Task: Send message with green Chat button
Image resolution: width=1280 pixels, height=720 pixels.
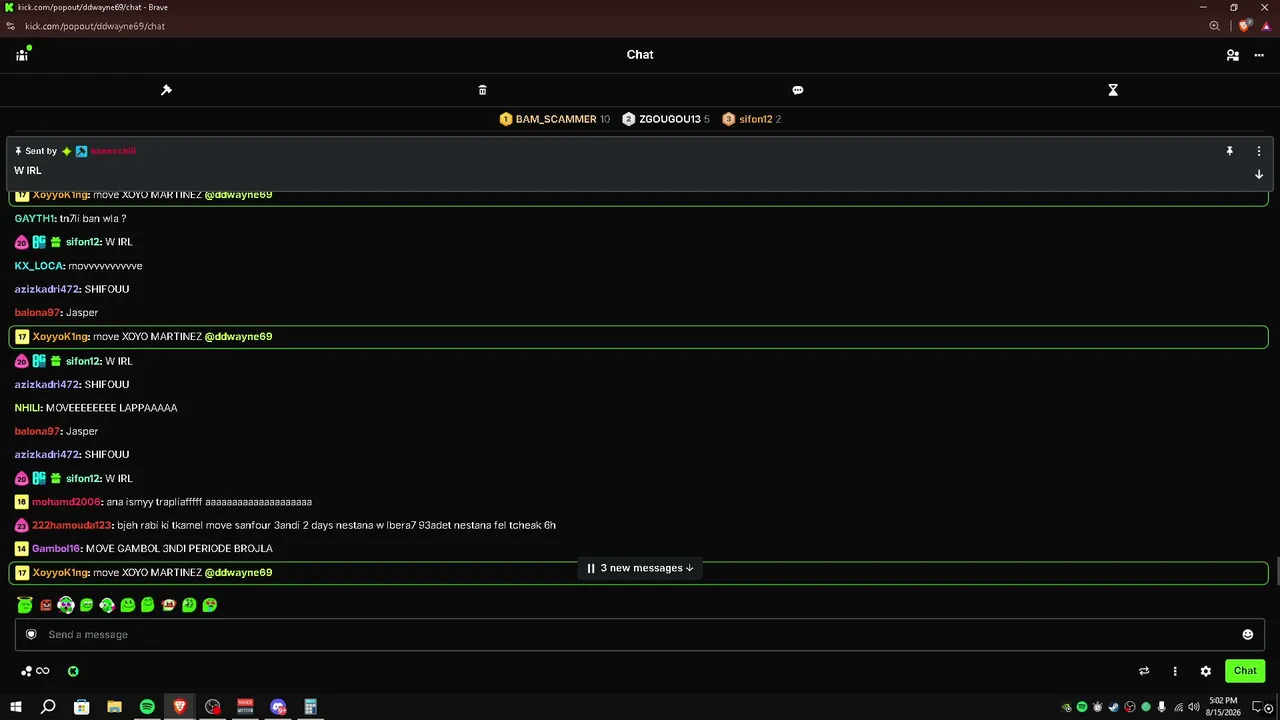Action: point(1245,671)
